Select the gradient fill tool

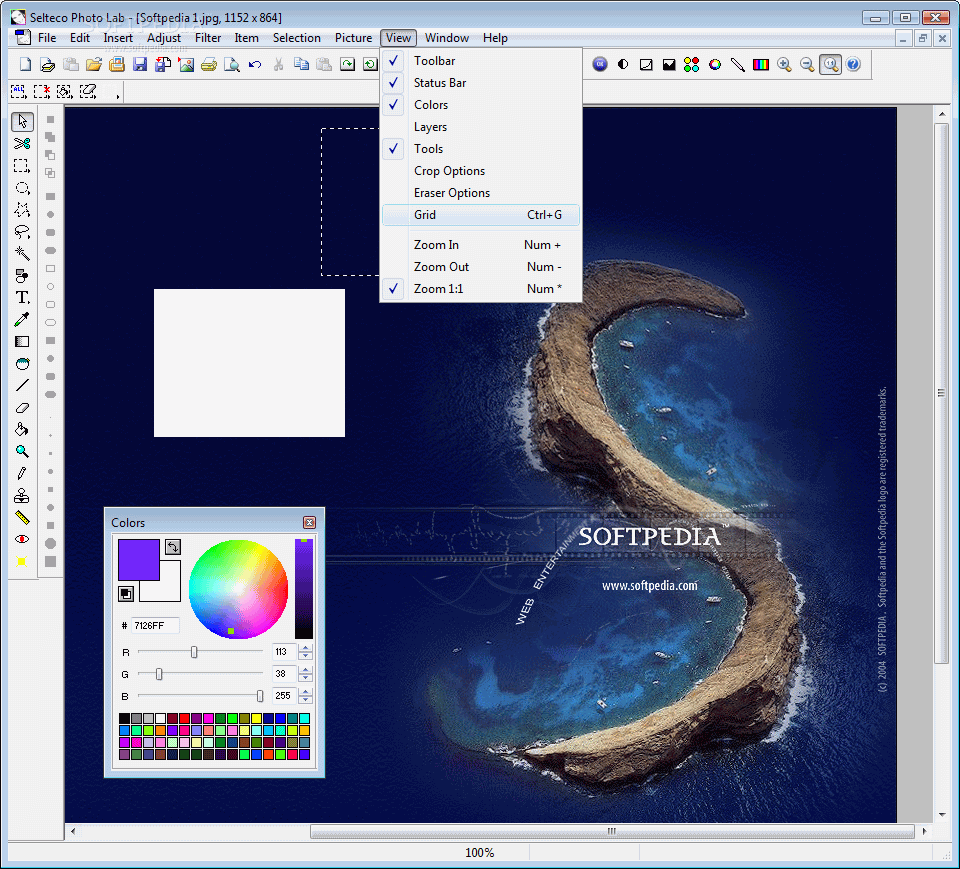pyautogui.click(x=22, y=342)
